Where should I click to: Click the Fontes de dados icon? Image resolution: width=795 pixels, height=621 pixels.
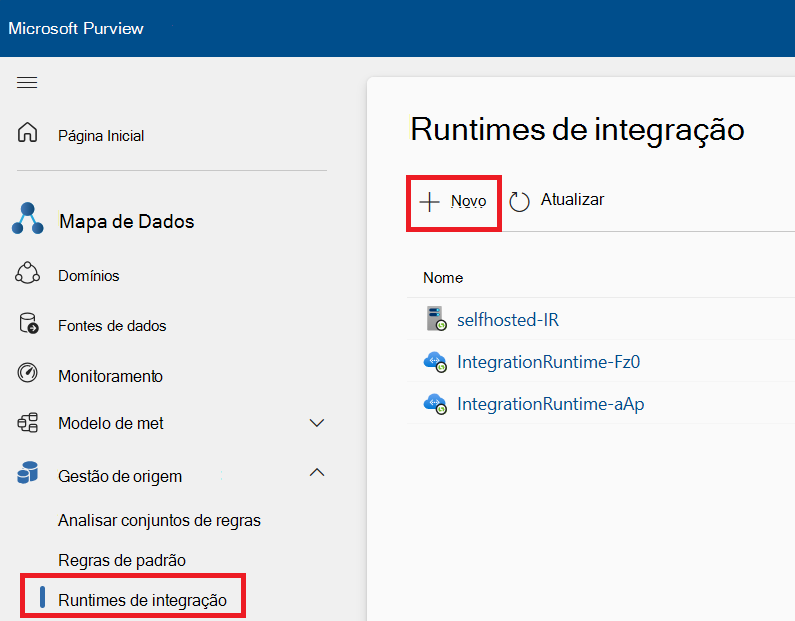tap(28, 325)
